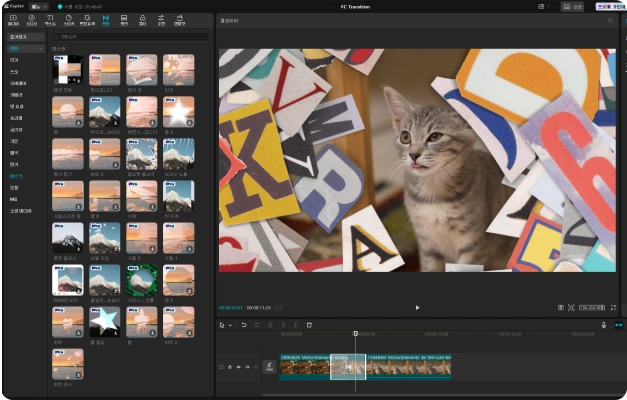Open the Stickers tab icon
Image resolution: width=627 pixels, height=400 pixels.
point(69,20)
